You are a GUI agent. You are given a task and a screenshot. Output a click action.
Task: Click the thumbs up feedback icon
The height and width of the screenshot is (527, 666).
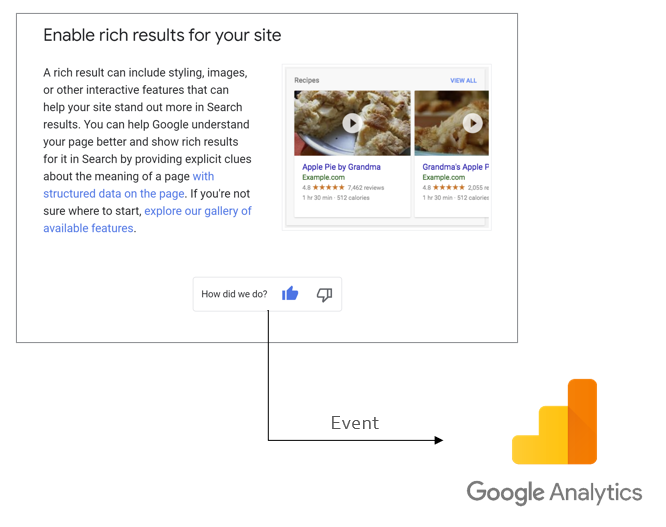(290, 294)
